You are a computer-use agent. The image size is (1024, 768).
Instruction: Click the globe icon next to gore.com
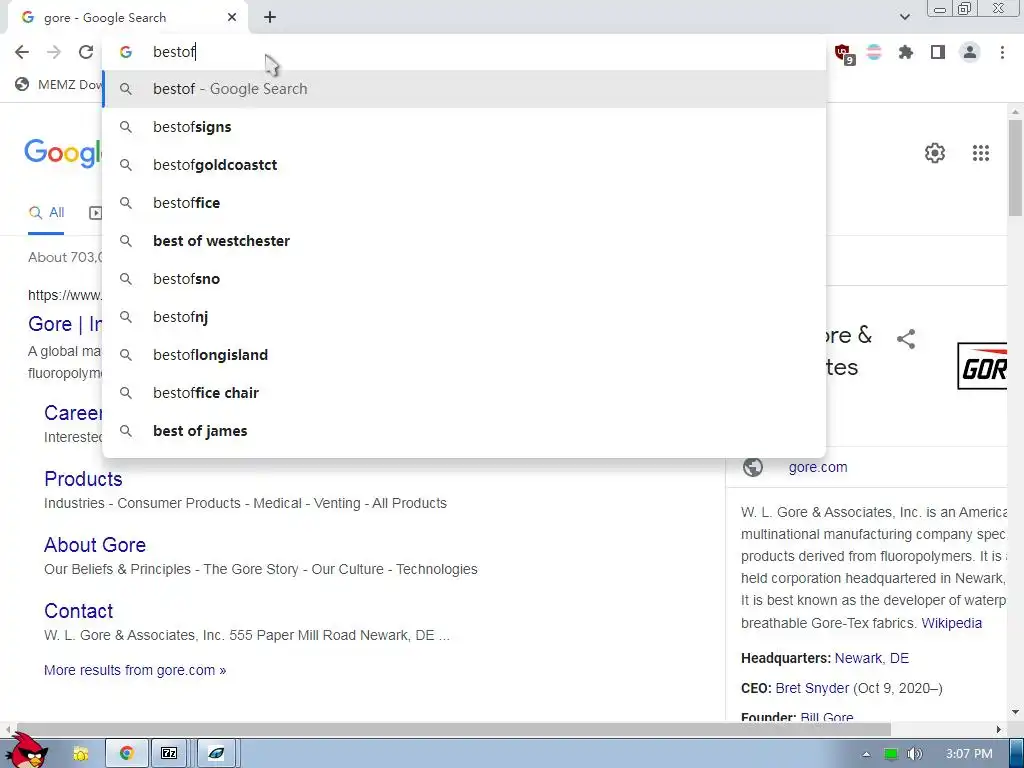pos(752,467)
